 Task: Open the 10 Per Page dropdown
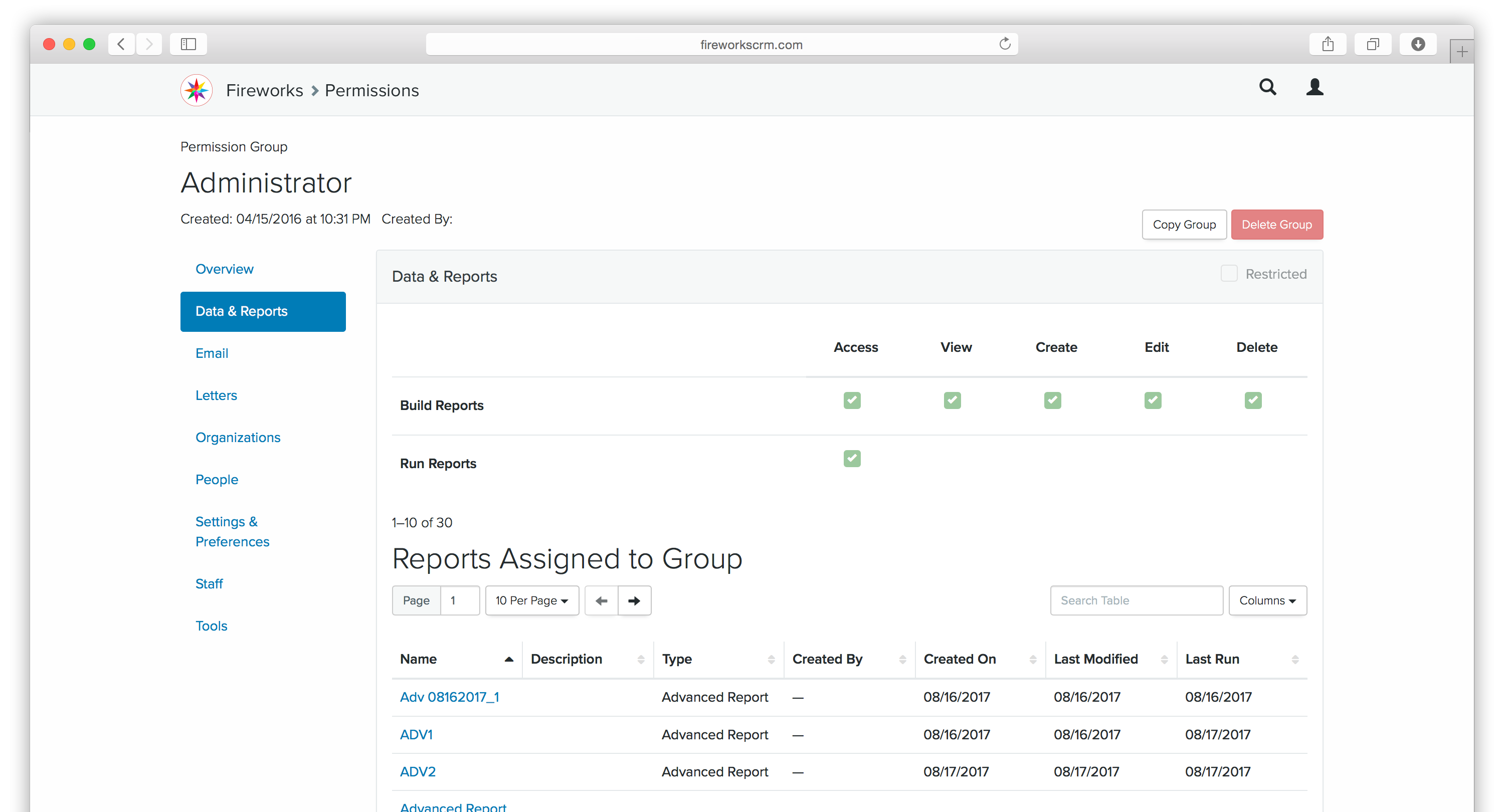pyautogui.click(x=532, y=600)
